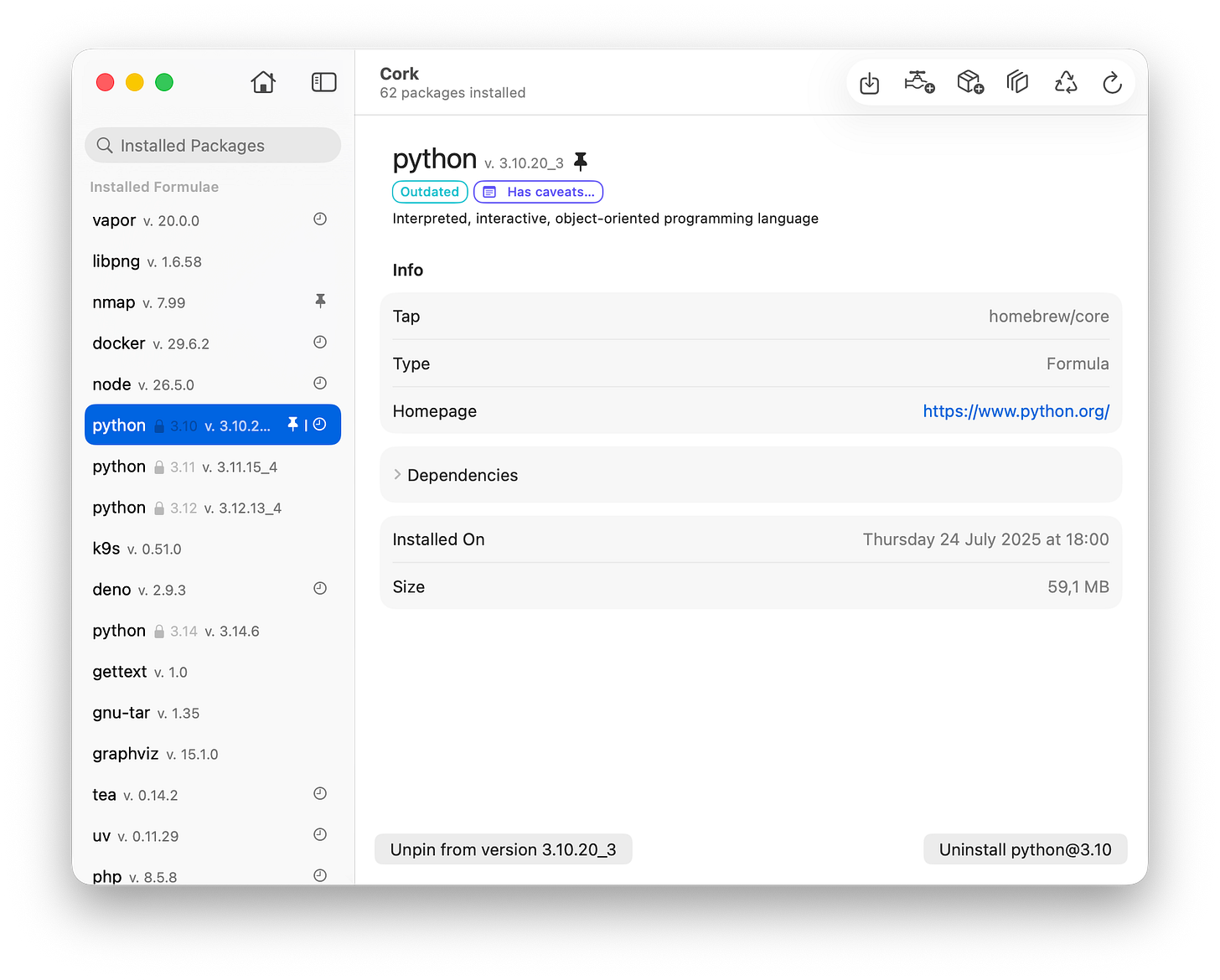This screenshot has width=1220, height=980.
Task: Click the outdated clock icon on tea
Action: coord(320,794)
